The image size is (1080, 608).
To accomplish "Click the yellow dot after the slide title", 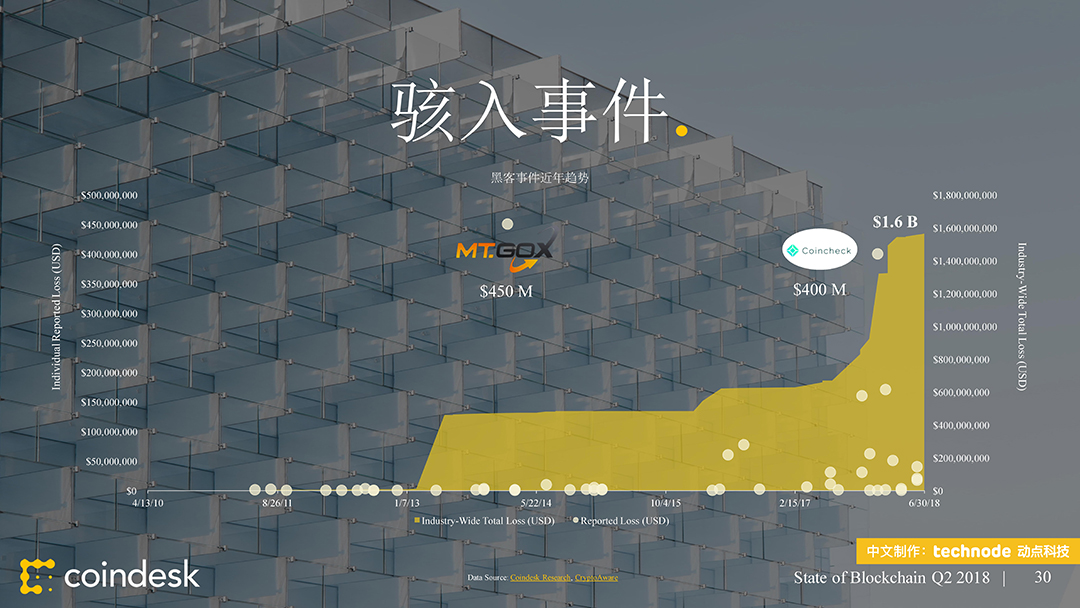I will click(682, 130).
